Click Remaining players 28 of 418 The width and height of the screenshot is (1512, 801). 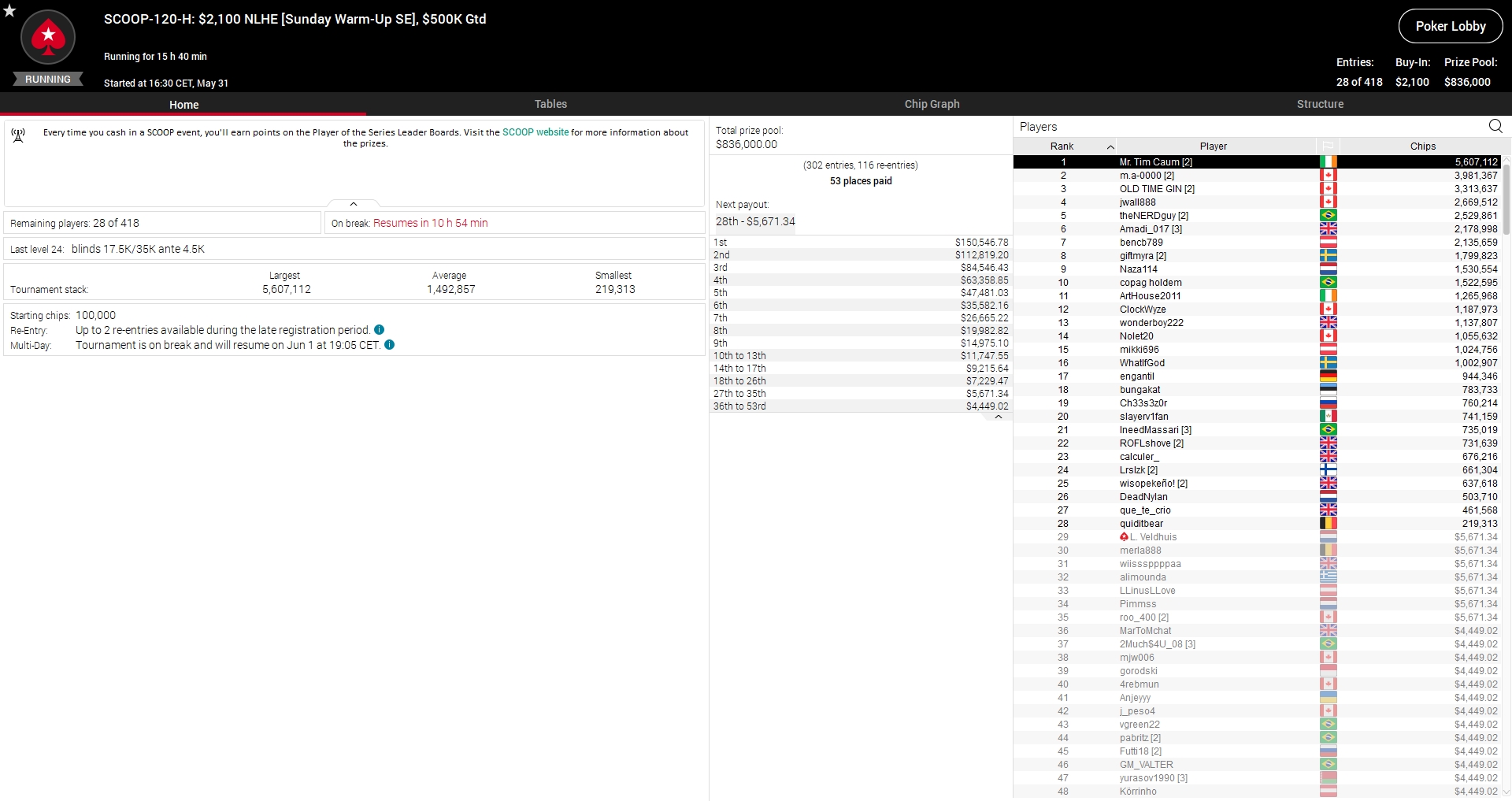75,223
